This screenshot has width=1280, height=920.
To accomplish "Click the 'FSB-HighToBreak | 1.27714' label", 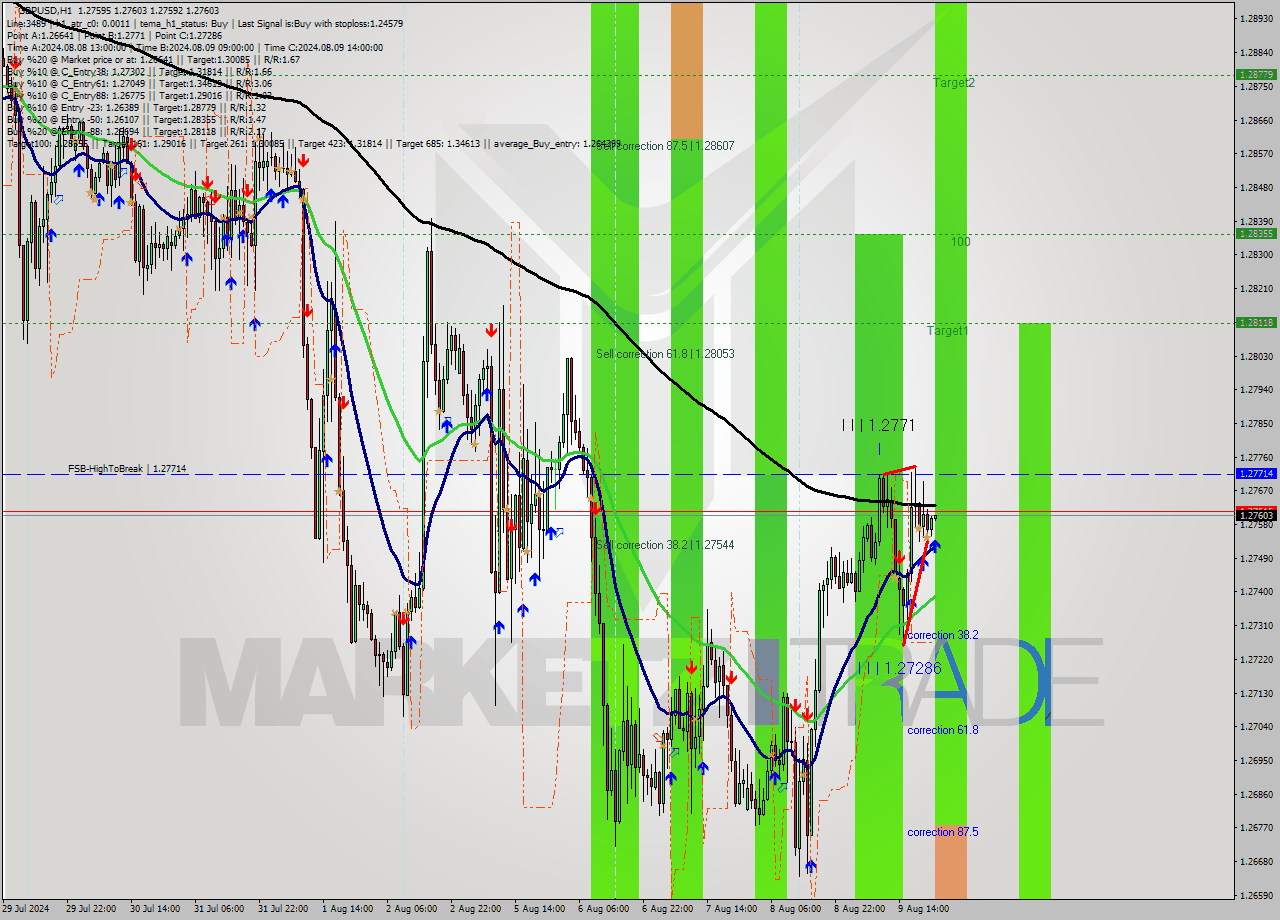I will click(x=127, y=468).
